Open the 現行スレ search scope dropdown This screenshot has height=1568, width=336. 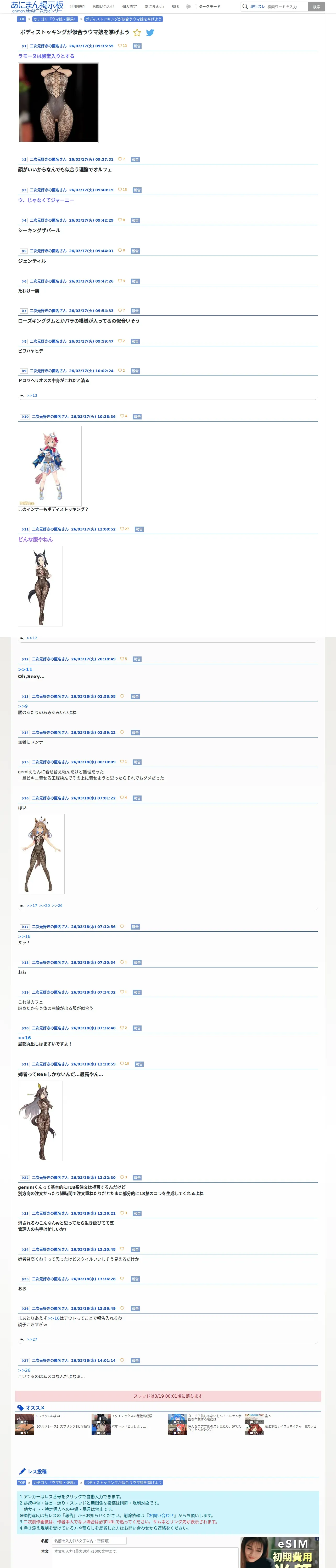[257, 7]
